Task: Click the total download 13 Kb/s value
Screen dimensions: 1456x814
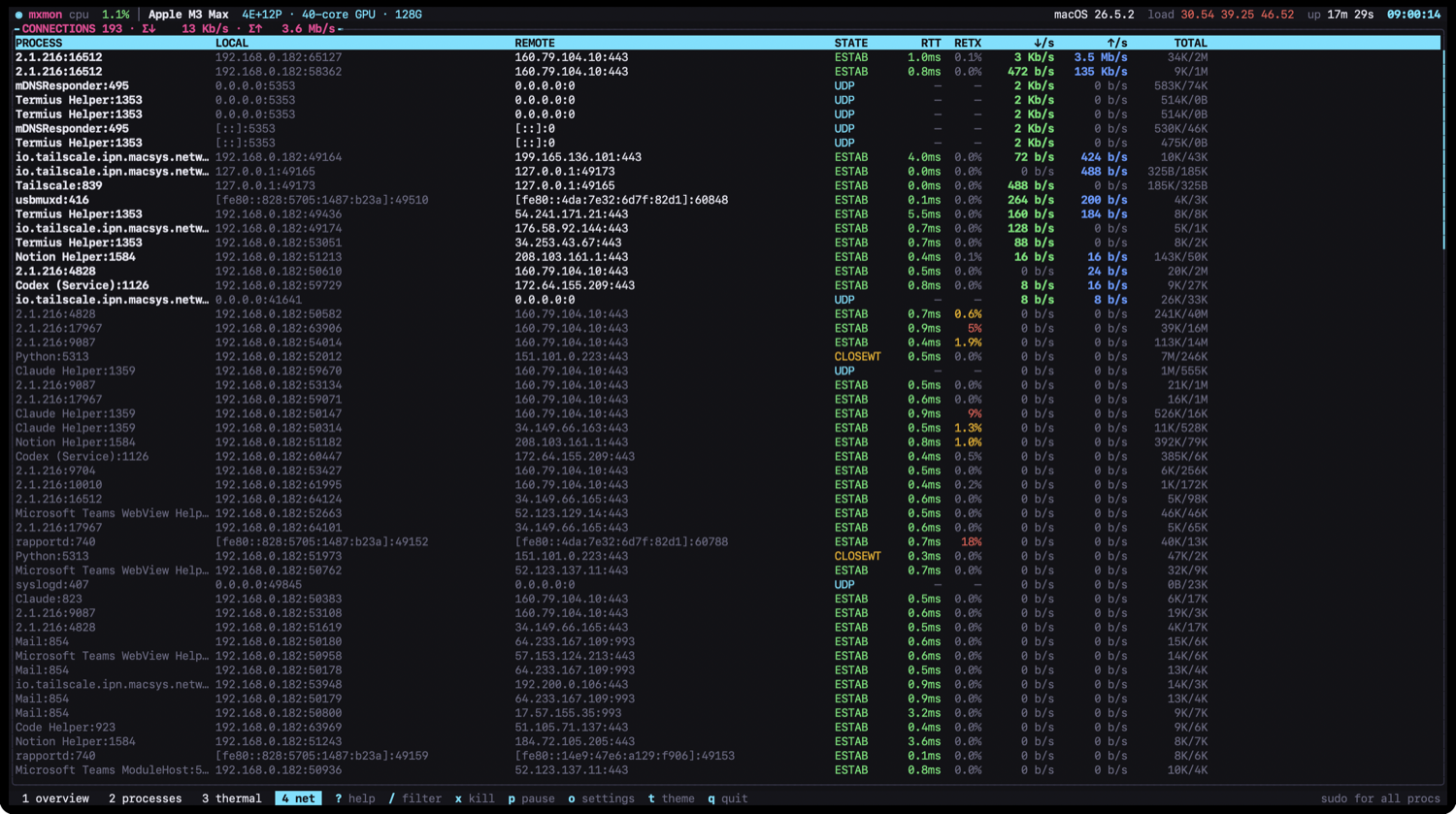Action: (x=205, y=29)
